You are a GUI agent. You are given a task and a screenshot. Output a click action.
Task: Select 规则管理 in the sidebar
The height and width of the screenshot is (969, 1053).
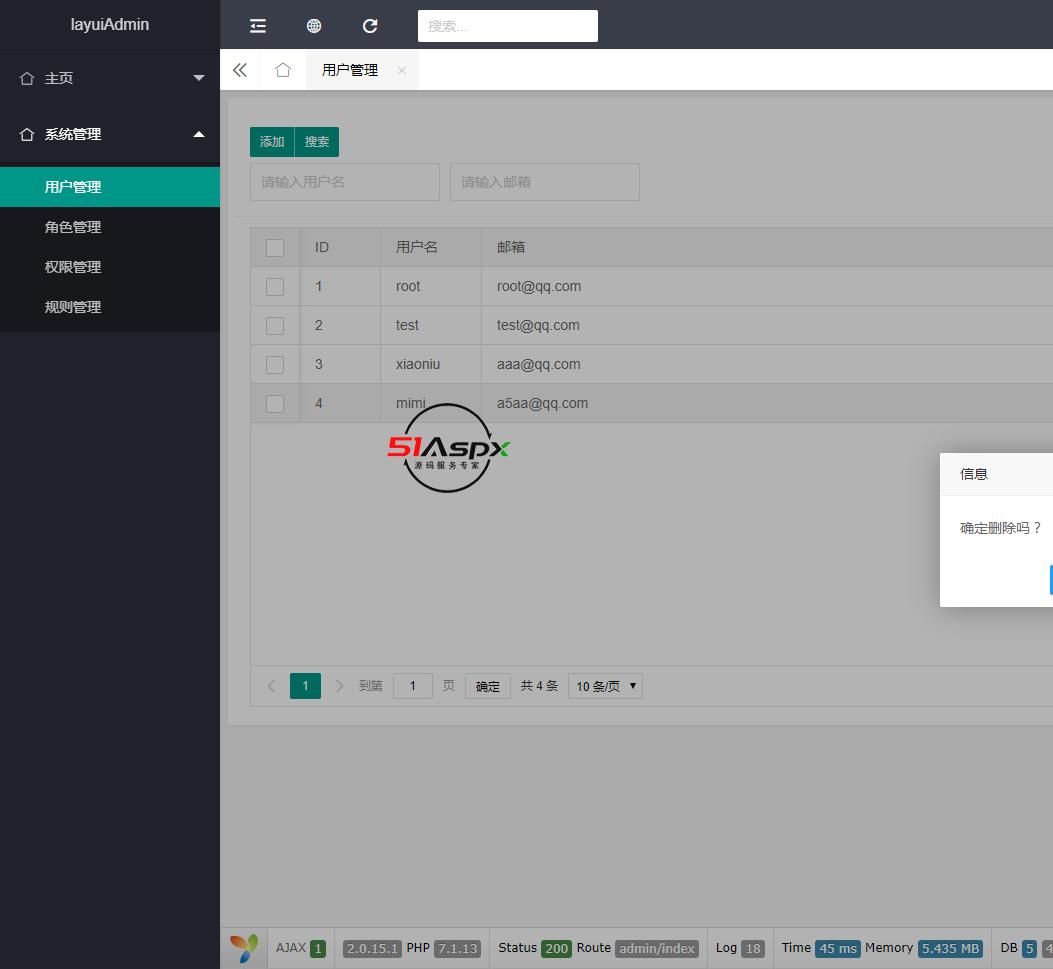point(109,307)
